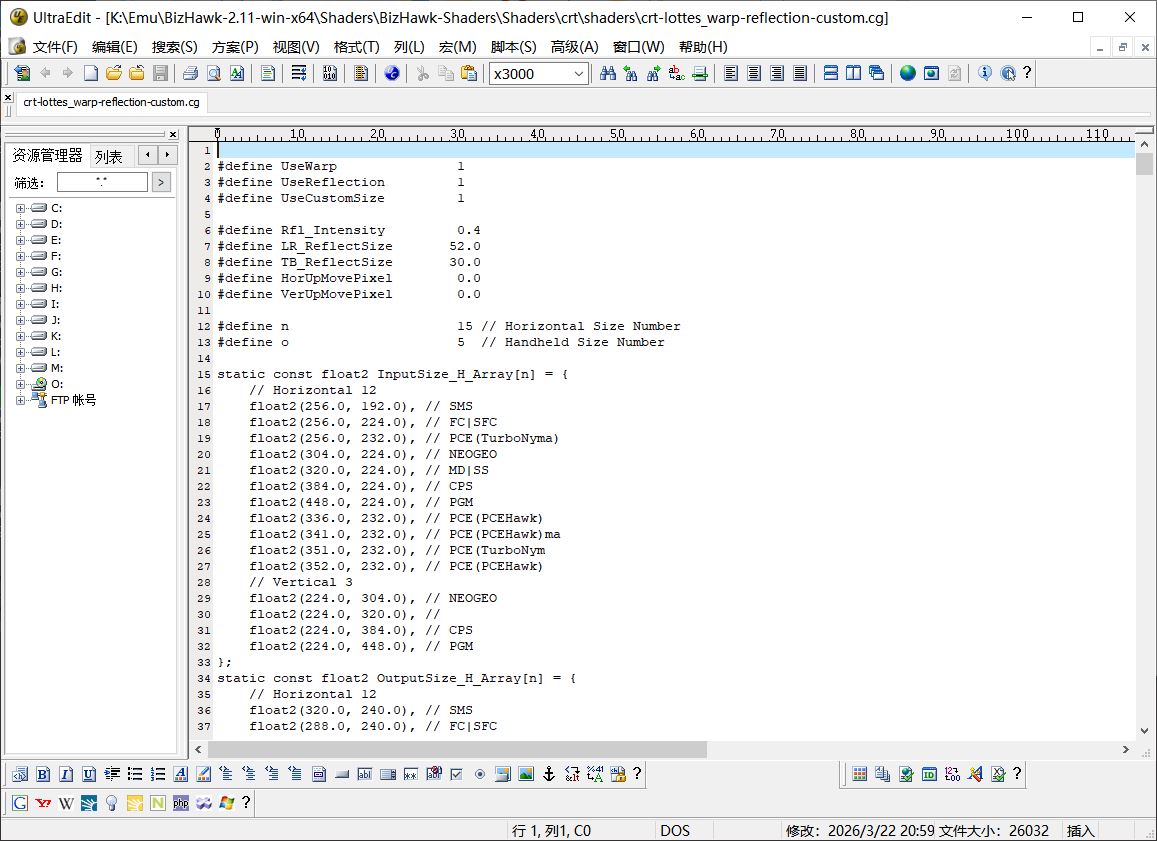The height and width of the screenshot is (841, 1157).
Task: Toggle hex edit mode (1010 icon)
Action: point(330,73)
